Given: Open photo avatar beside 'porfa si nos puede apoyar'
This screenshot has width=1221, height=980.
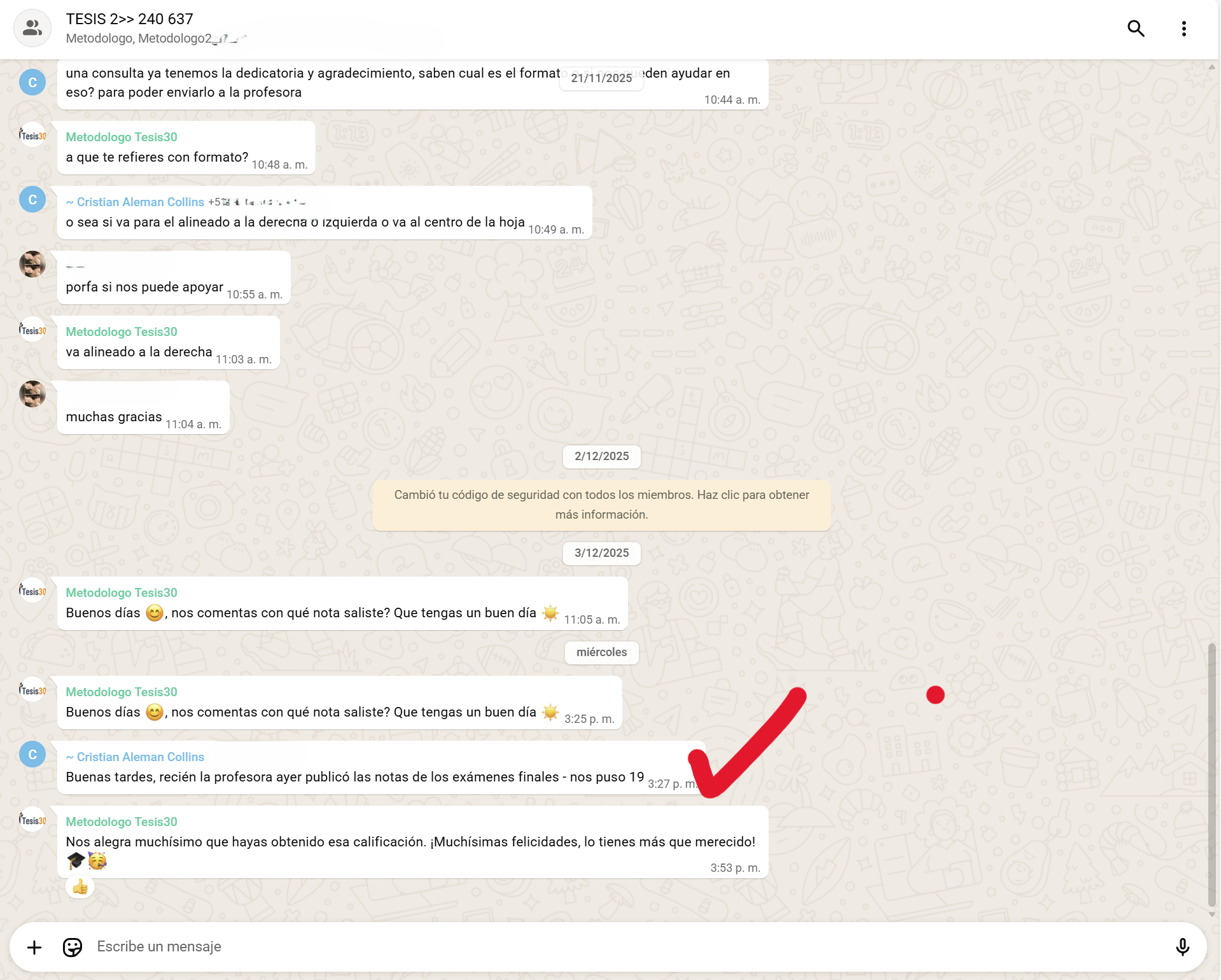Looking at the screenshot, I should [32, 264].
